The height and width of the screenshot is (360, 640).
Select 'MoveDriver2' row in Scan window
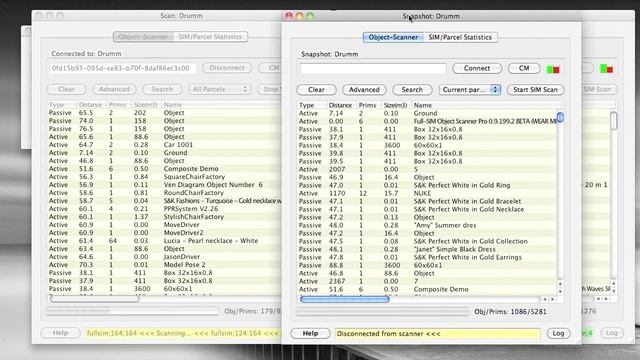164,233
